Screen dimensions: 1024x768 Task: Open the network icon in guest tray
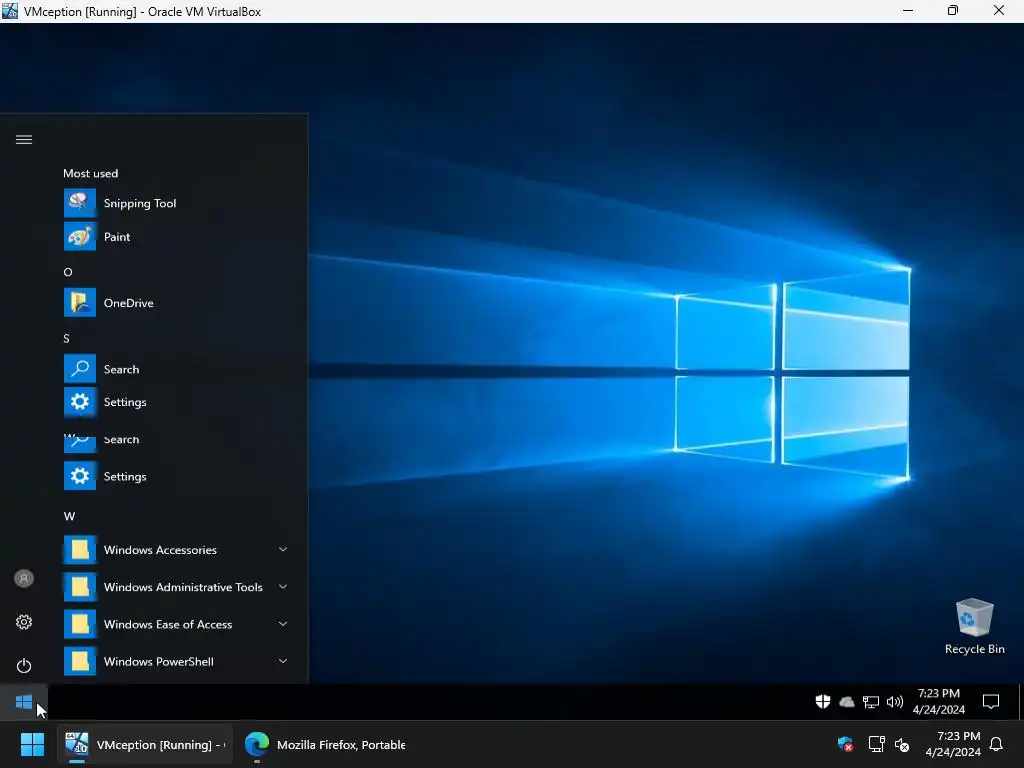point(871,702)
